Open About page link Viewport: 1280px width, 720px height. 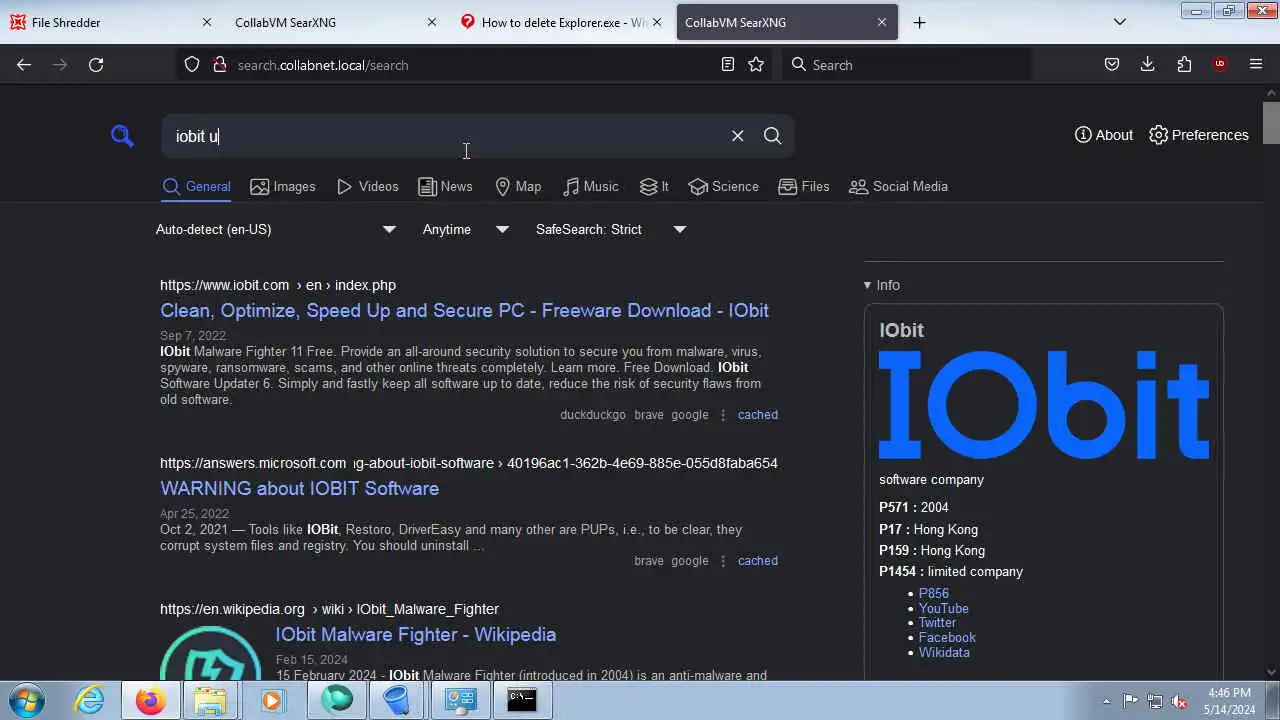(x=1103, y=135)
